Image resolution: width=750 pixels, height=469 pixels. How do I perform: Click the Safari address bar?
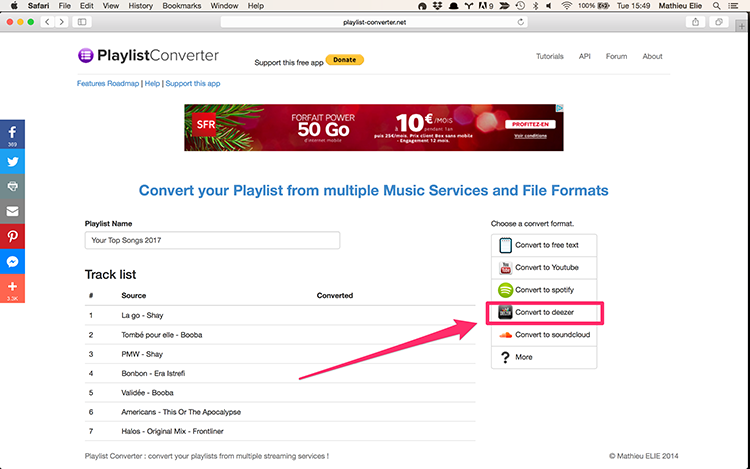[x=374, y=22]
